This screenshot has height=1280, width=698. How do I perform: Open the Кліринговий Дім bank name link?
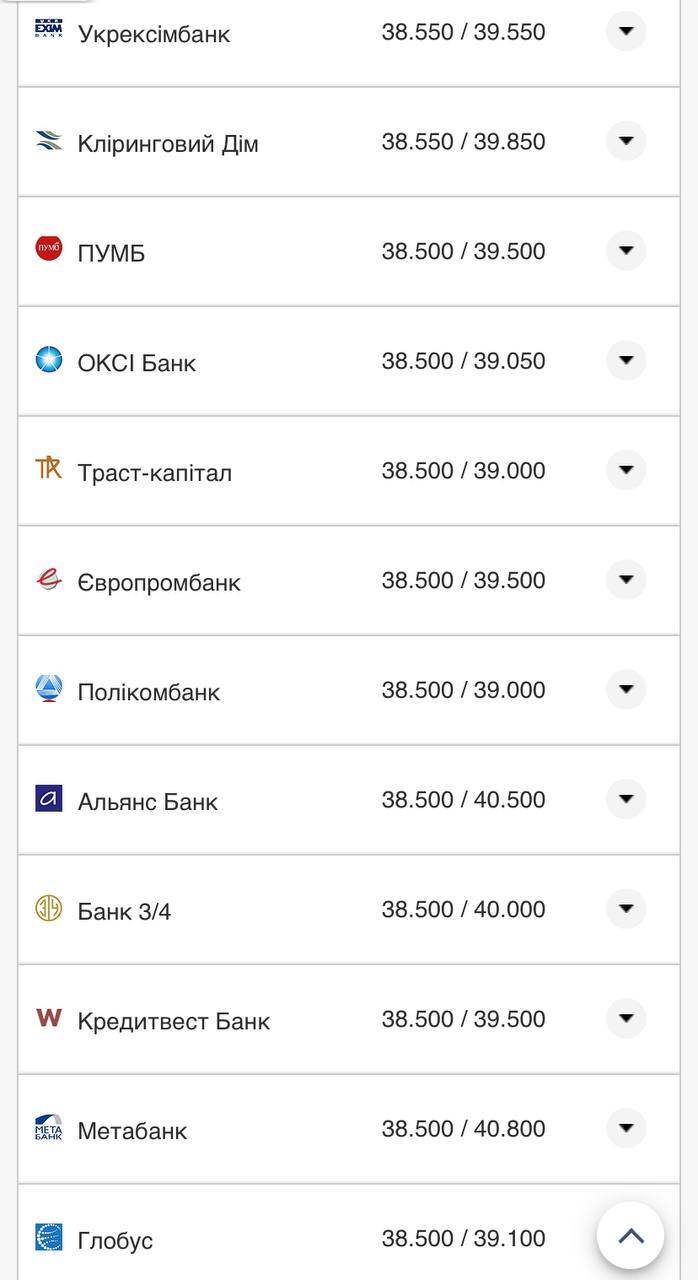pos(168,144)
